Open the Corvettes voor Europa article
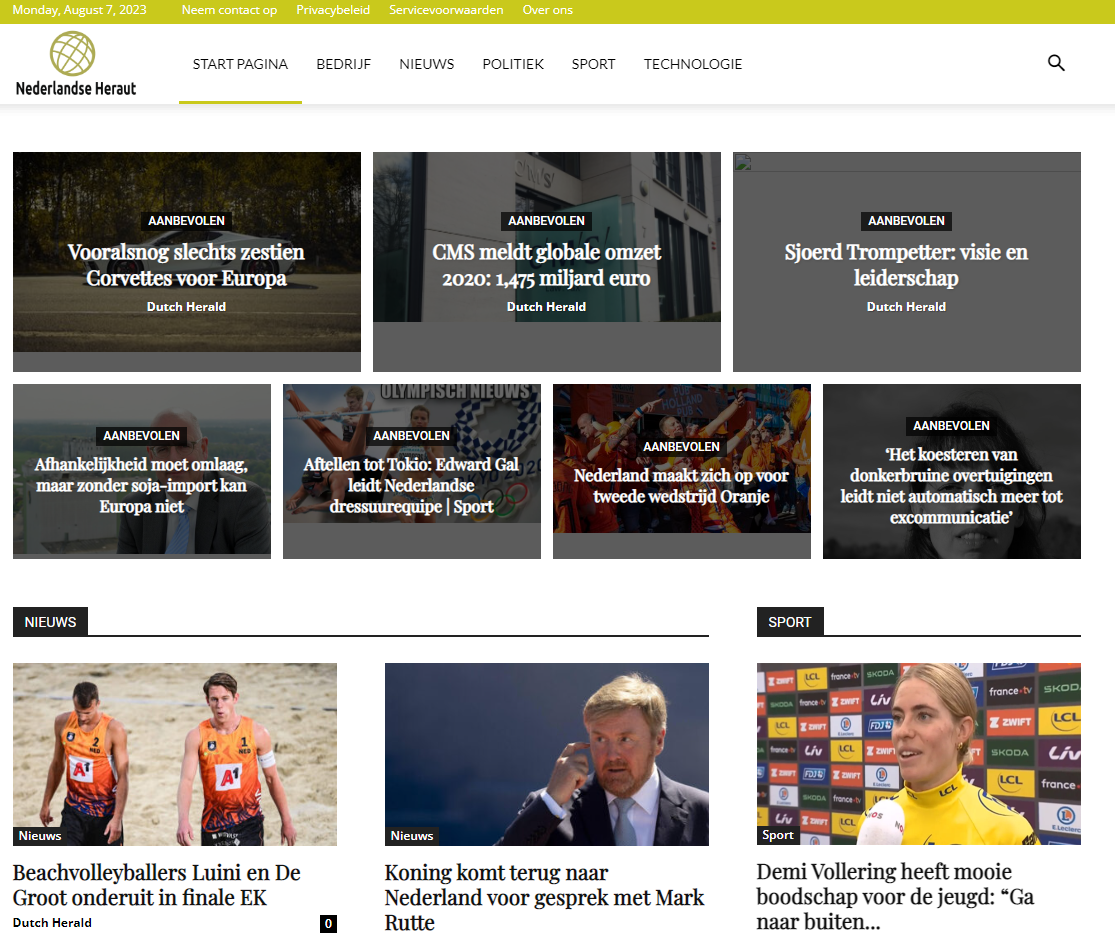 (186, 265)
